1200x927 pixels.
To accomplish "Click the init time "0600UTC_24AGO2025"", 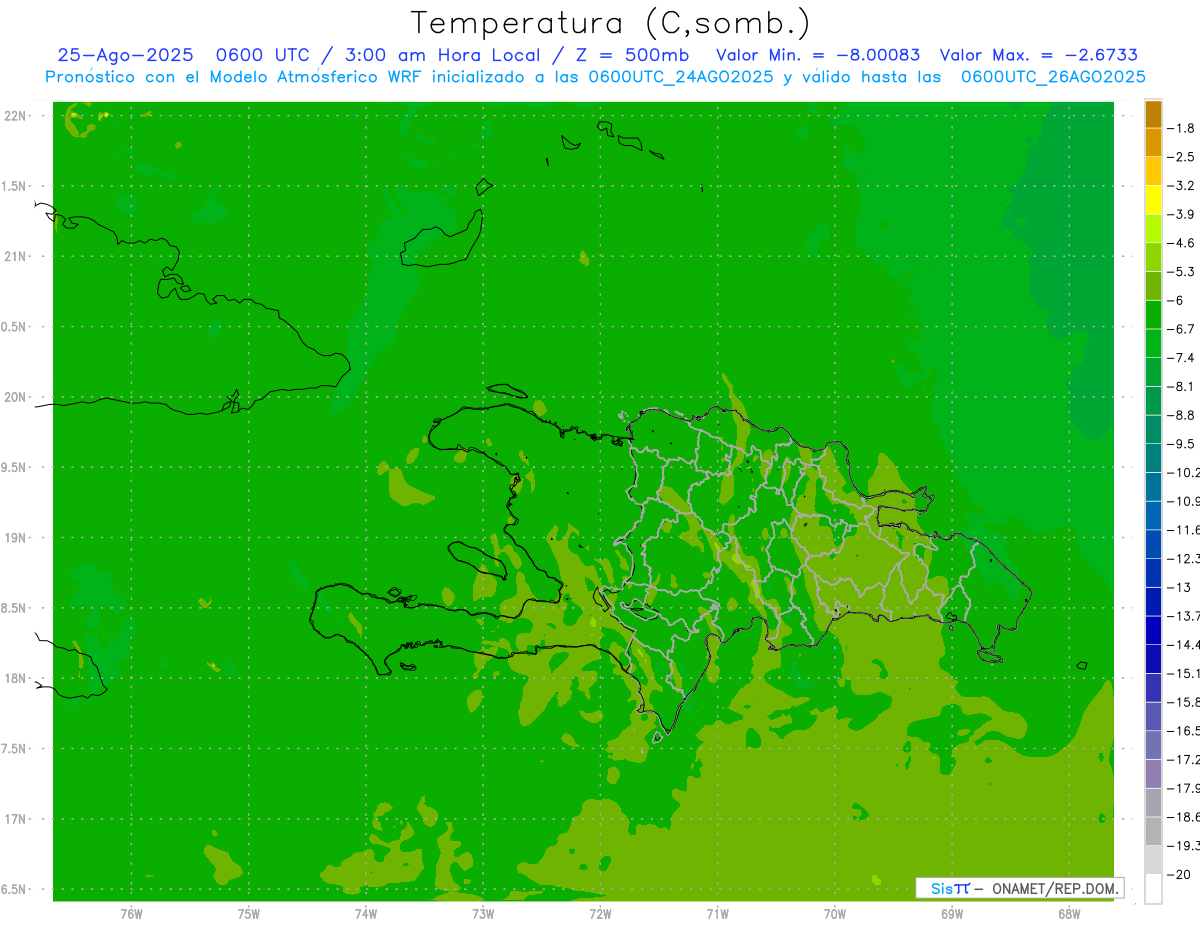I will click(681, 76).
